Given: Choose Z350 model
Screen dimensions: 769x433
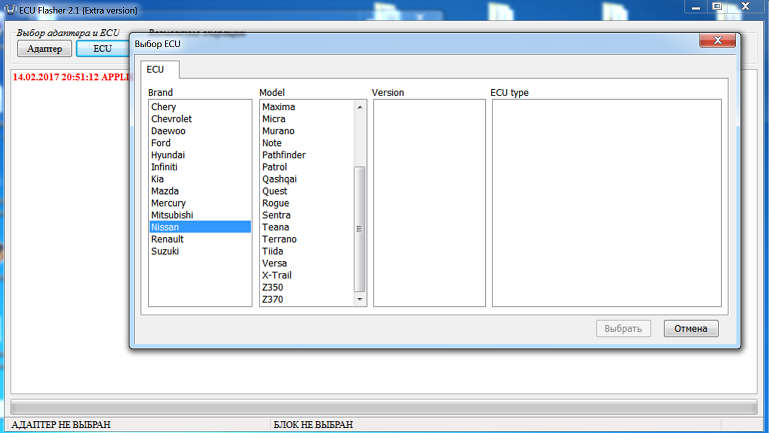Looking at the screenshot, I should (307, 287).
